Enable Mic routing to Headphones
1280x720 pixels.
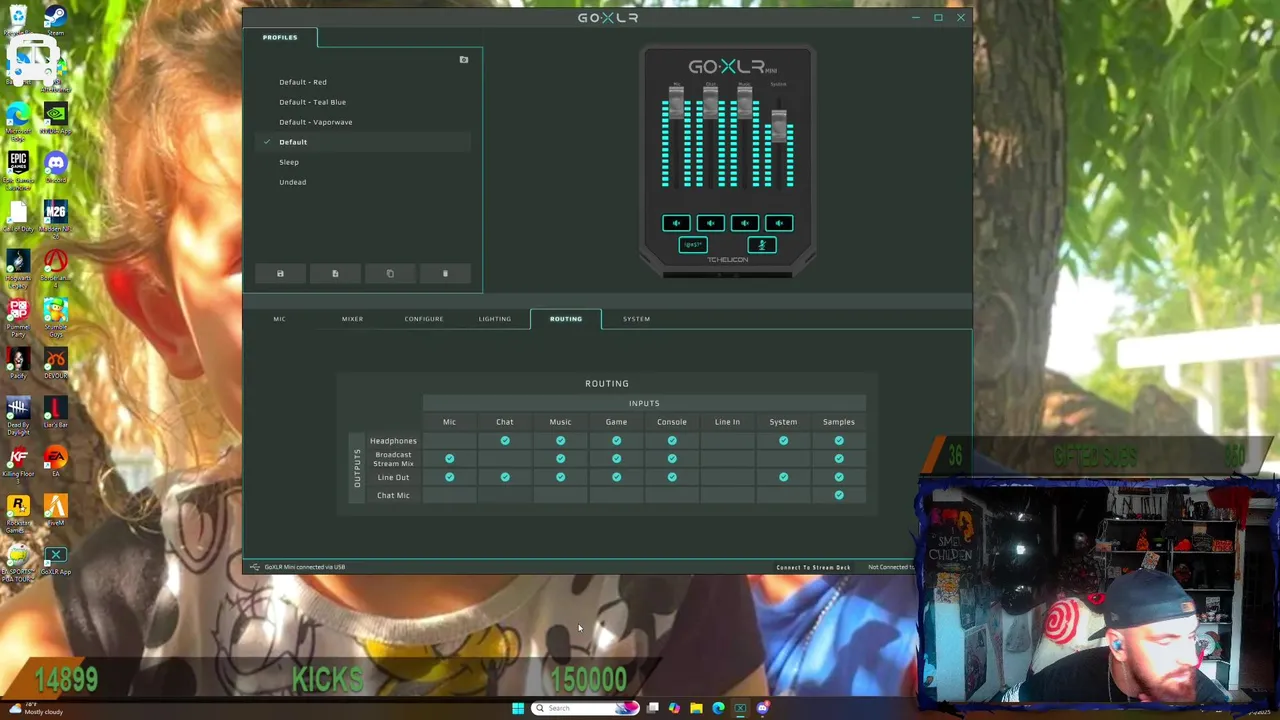point(449,440)
